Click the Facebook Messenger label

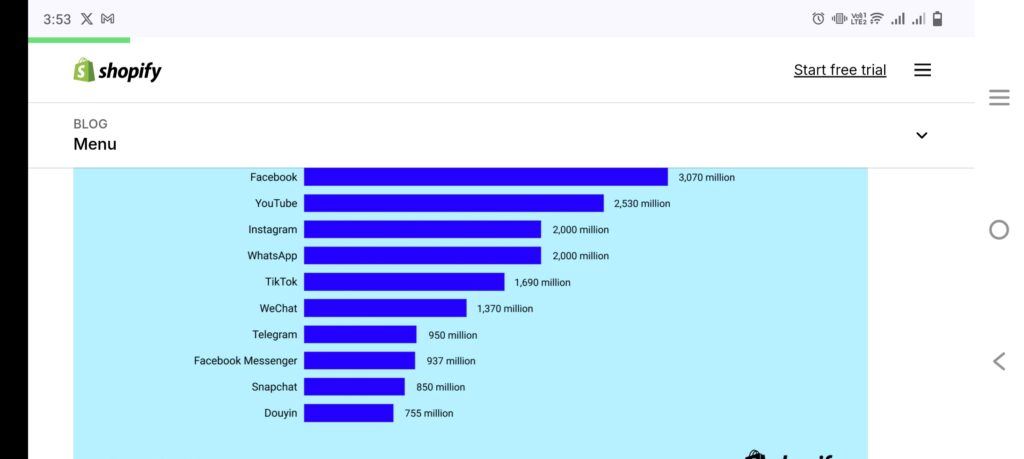[x=246, y=360]
